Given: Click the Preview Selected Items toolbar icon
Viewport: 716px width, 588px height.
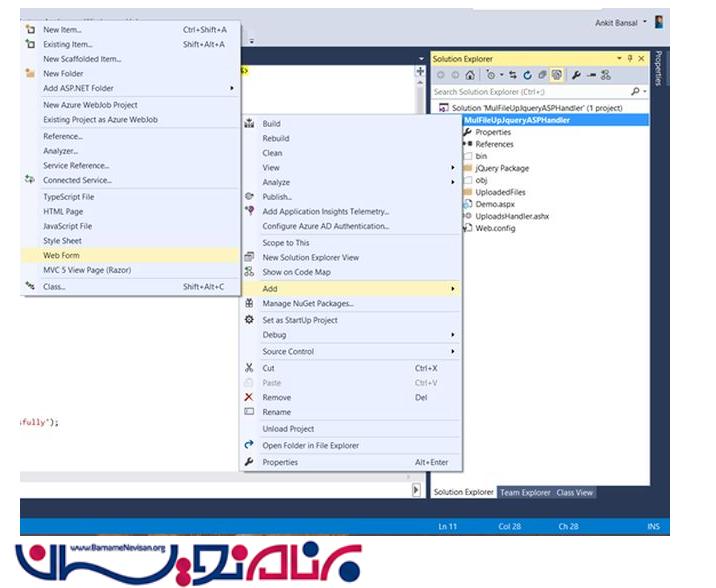Looking at the screenshot, I should (591, 75).
